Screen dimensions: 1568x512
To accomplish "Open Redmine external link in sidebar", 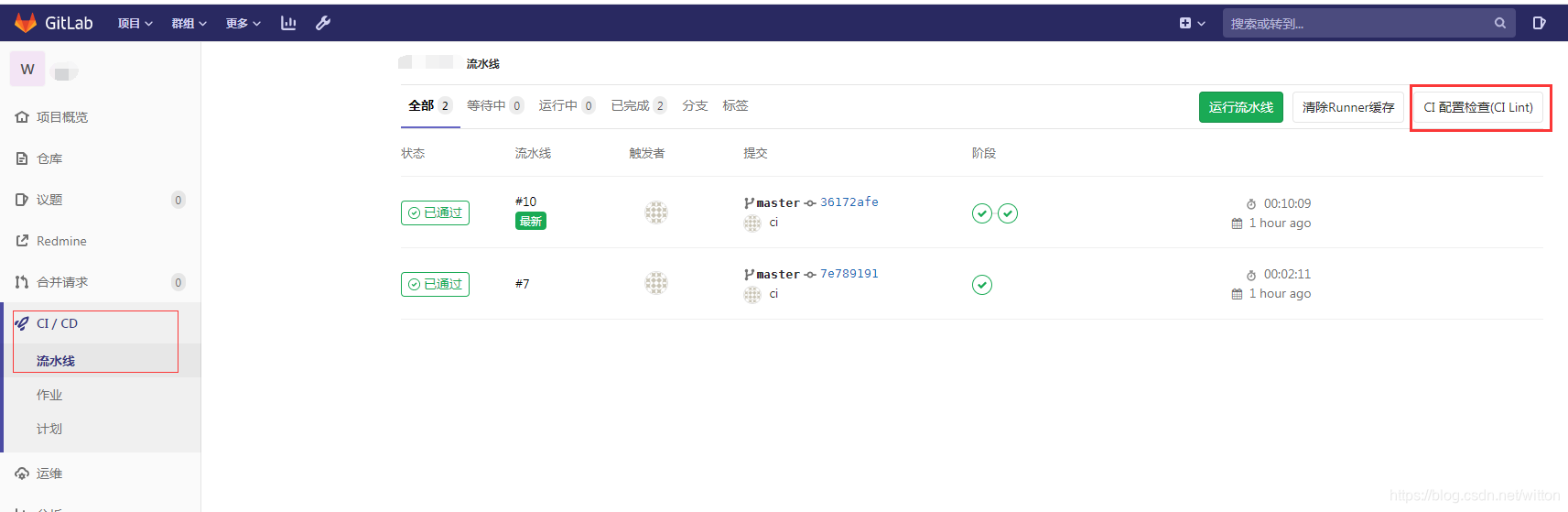I will [x=61, y=241].
